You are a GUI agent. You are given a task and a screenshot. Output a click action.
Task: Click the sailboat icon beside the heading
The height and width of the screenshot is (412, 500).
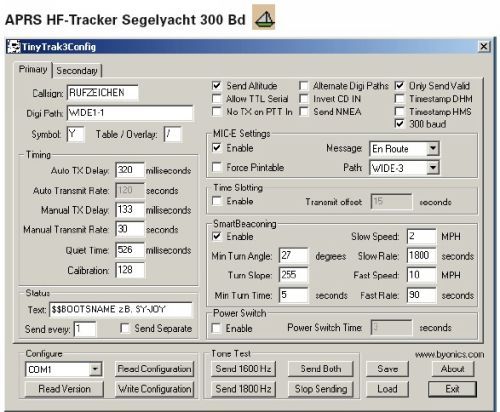click(263, 18)
